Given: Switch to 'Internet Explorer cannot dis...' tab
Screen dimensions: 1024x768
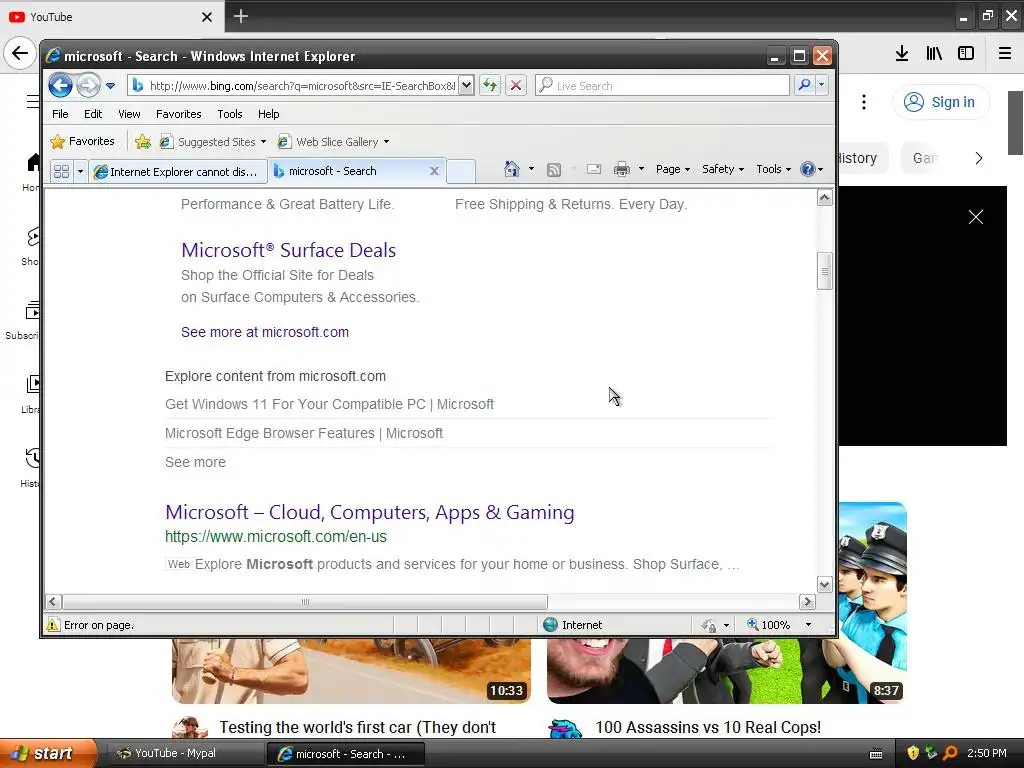Looking at the screenshot, I should (x=178, y=171).
